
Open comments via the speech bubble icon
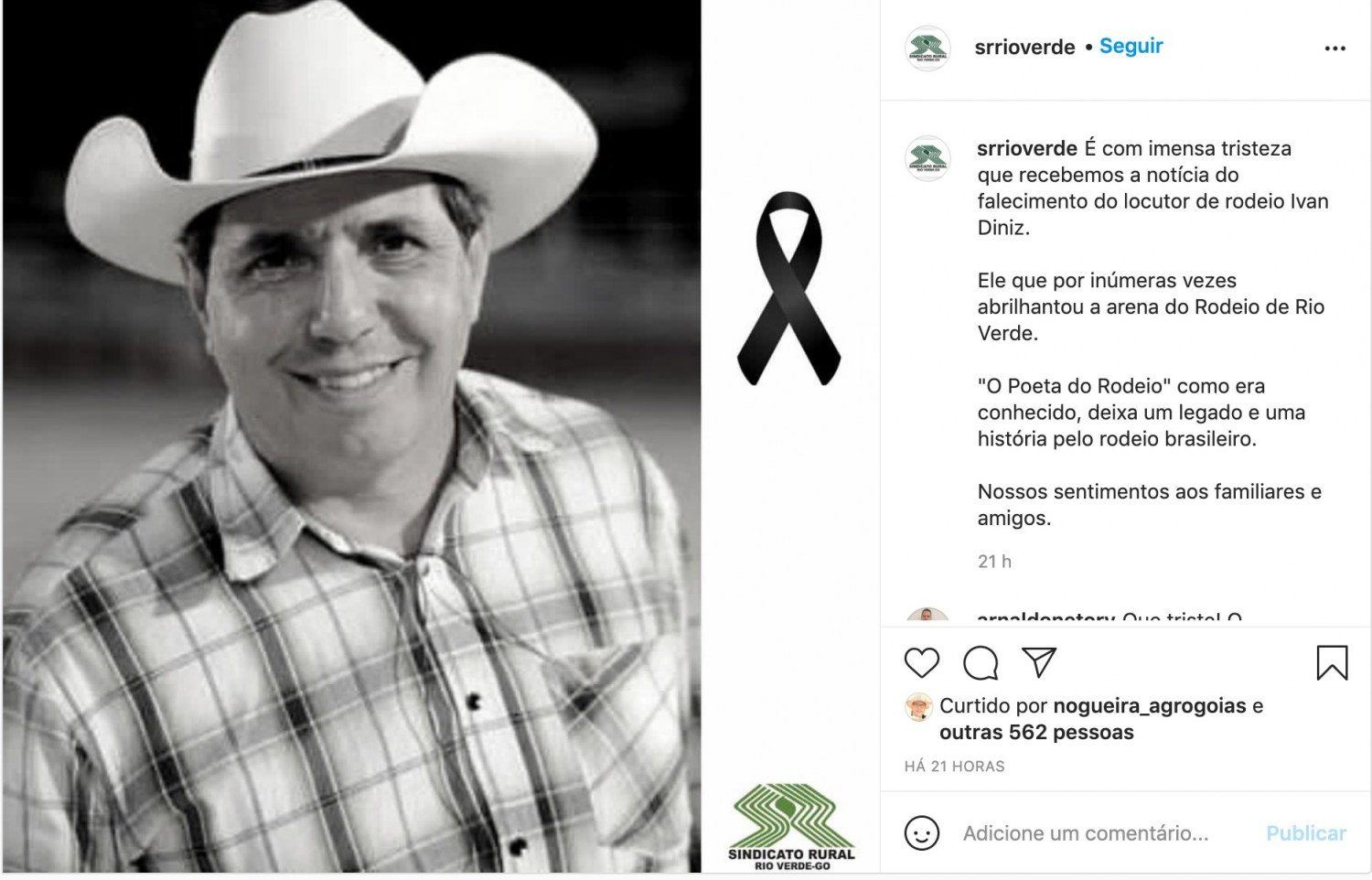click(981, 663)
